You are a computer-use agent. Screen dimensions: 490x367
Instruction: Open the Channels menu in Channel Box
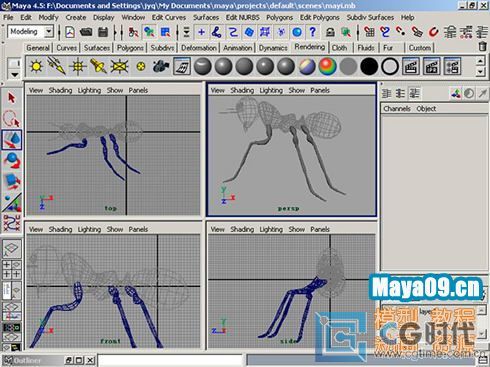click(x=397, y=109)
